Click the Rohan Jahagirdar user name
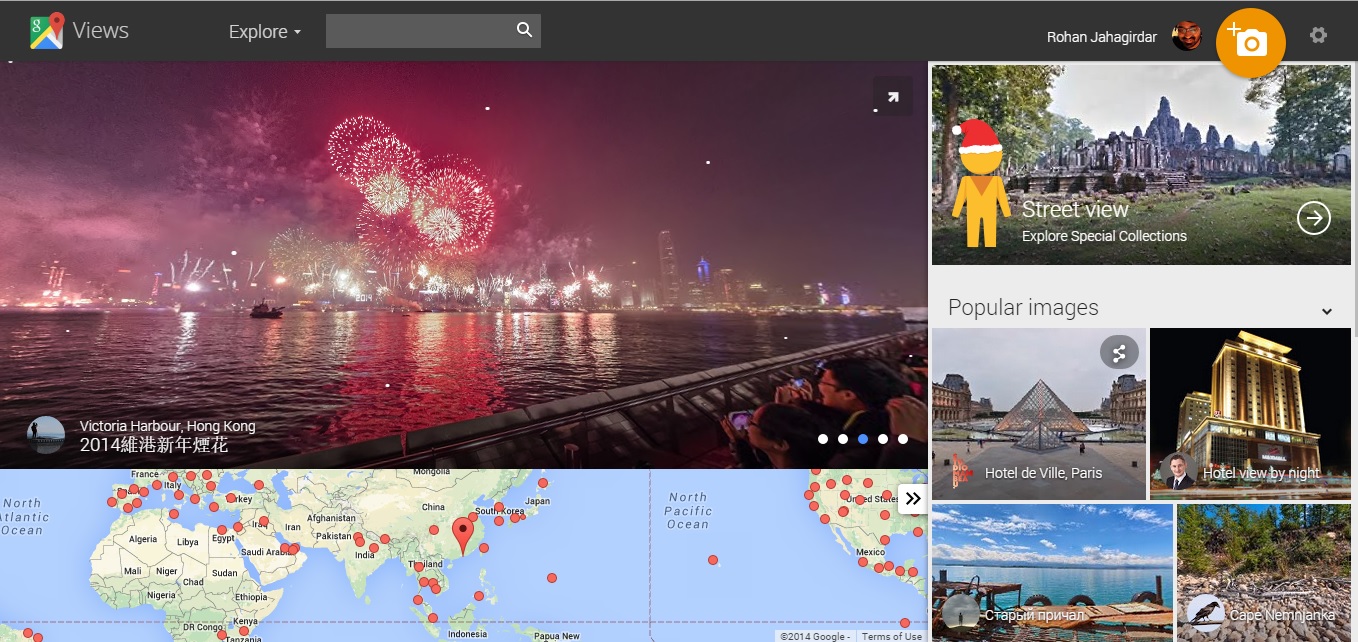This screenshot has height=642, width=1358. tap(1102, 37)
